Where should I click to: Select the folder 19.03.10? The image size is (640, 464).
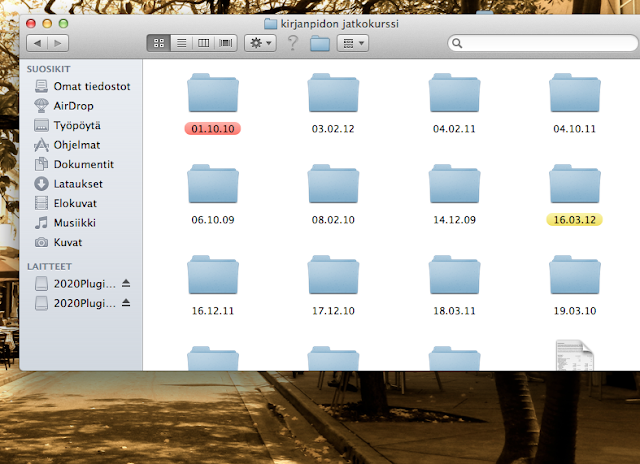coord(575,286)
